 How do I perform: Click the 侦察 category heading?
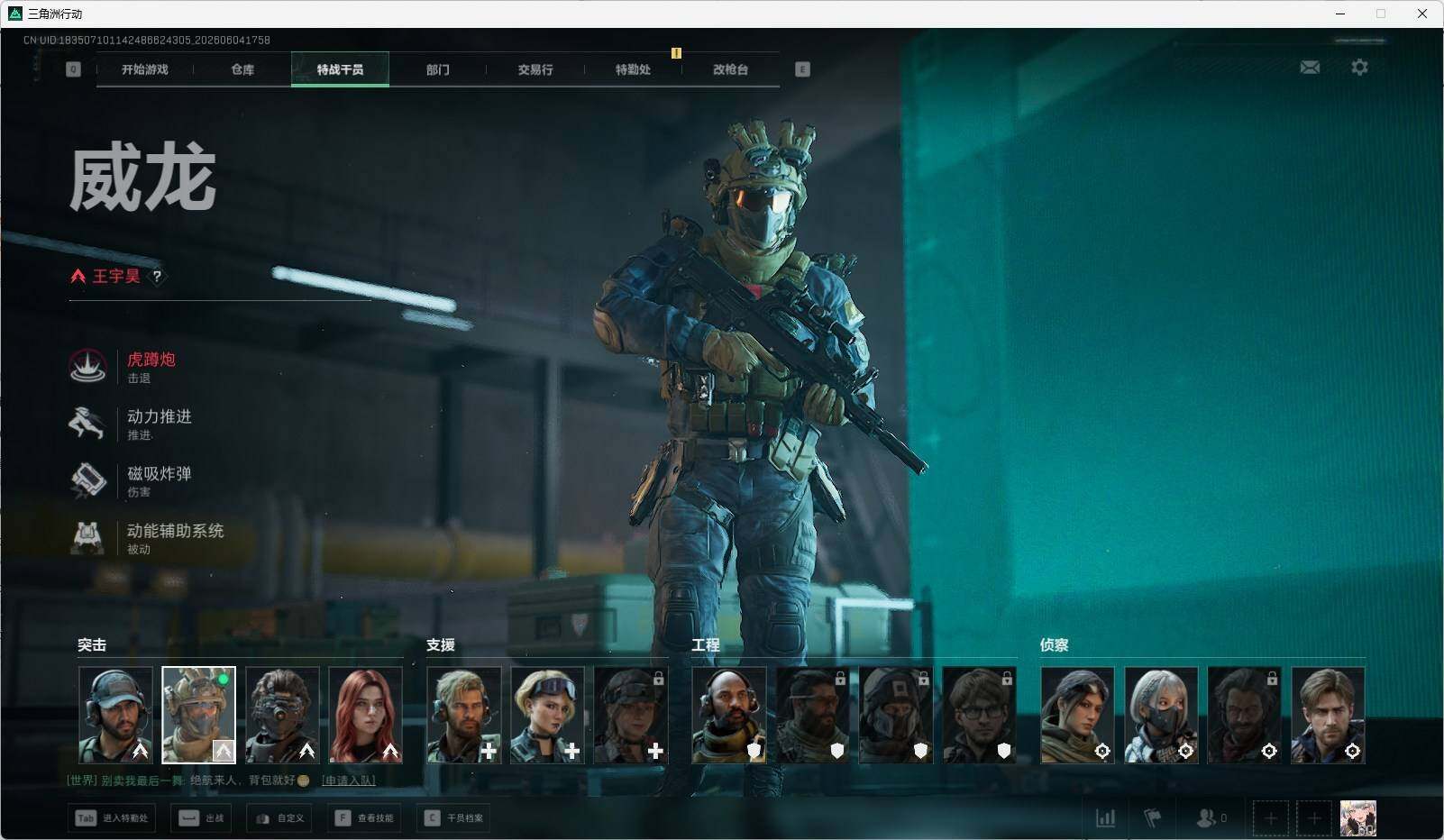pos(1055,645)
